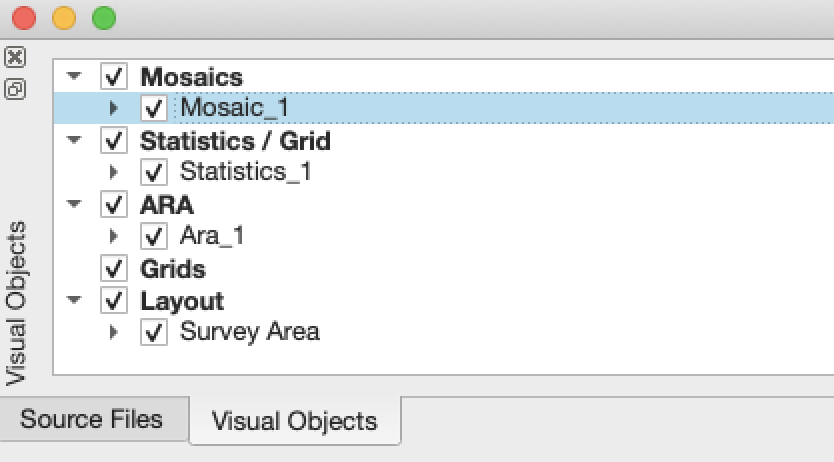Uncheck the Grids checkbox
The image size is (834, 462).
114,269
